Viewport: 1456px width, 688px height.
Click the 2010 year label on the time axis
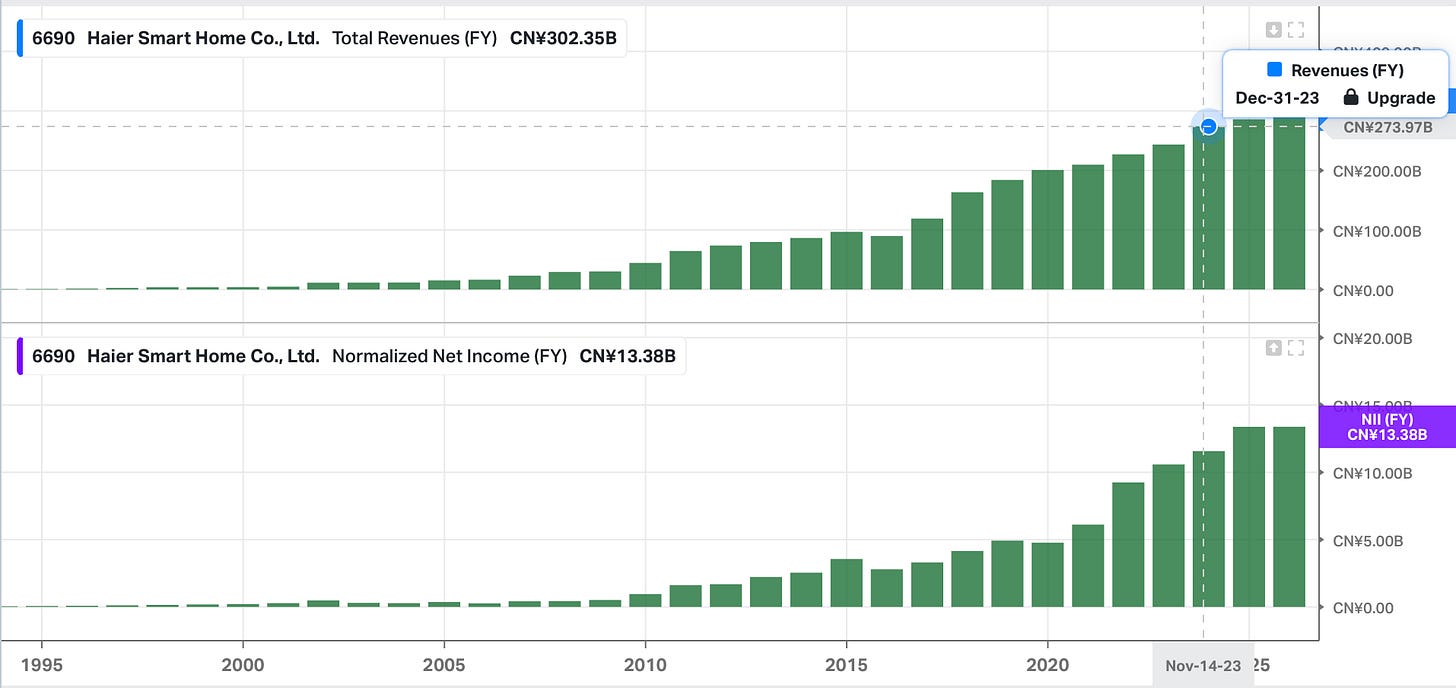click(645, 665)
